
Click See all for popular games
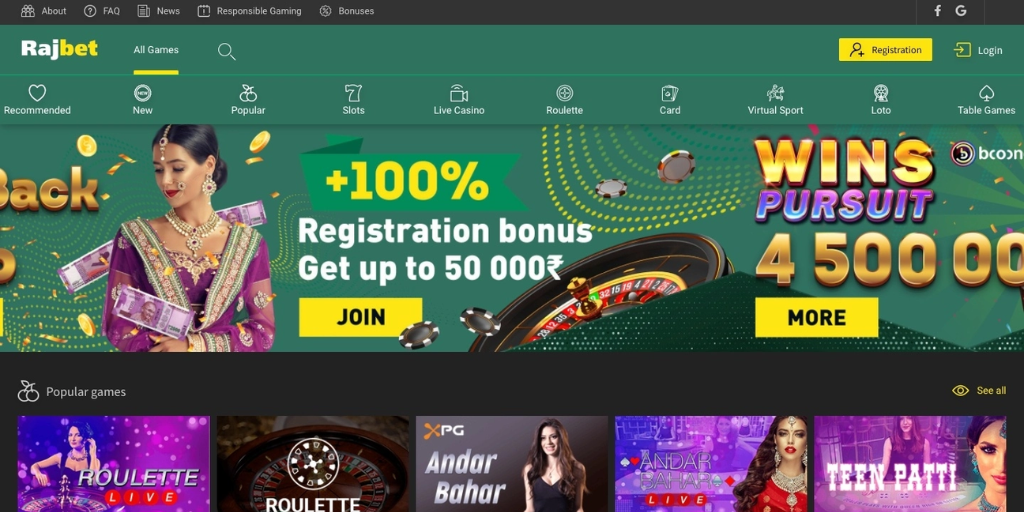point(979,391)
